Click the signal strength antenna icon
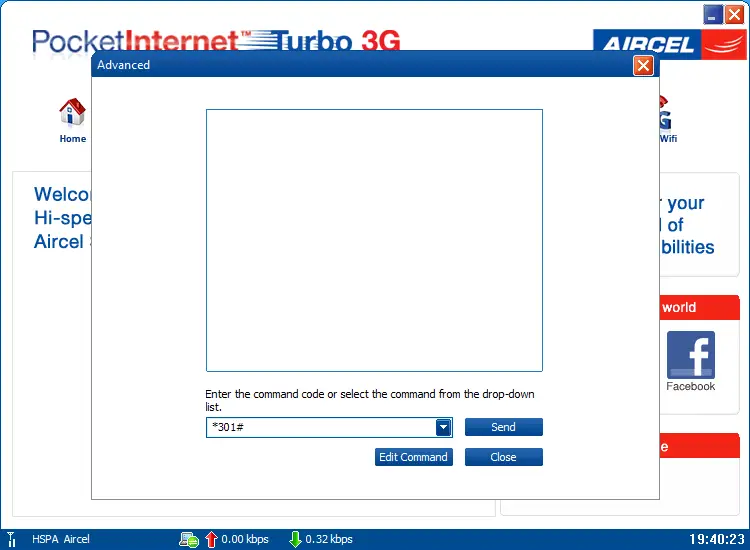This screenshot has width=750, height=550. (x=11, y=539)
